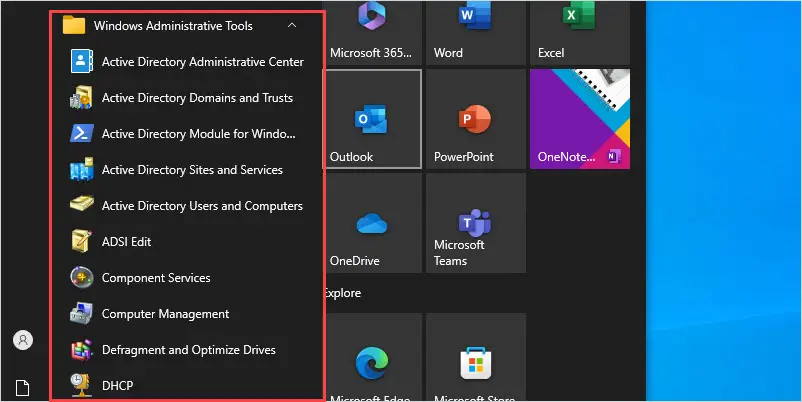The width and height of the screenshot is (802, 402).
Task: Click the Active Directory Domains and Trusts icon
Action: point(81,97)
